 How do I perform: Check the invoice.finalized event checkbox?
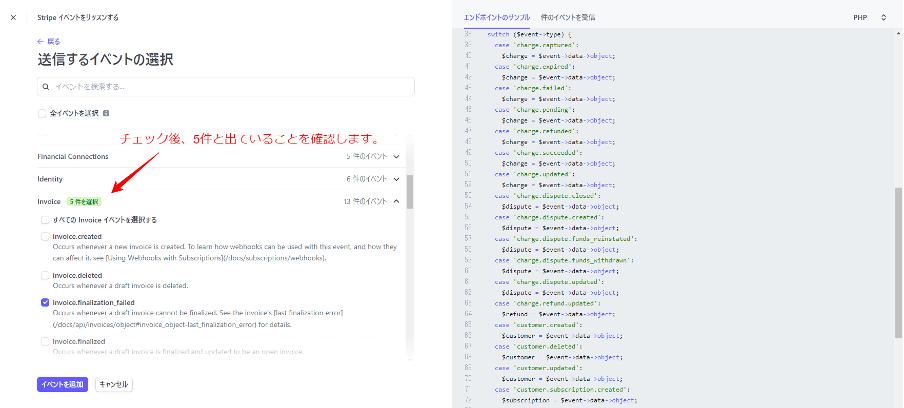coord(46,341)
